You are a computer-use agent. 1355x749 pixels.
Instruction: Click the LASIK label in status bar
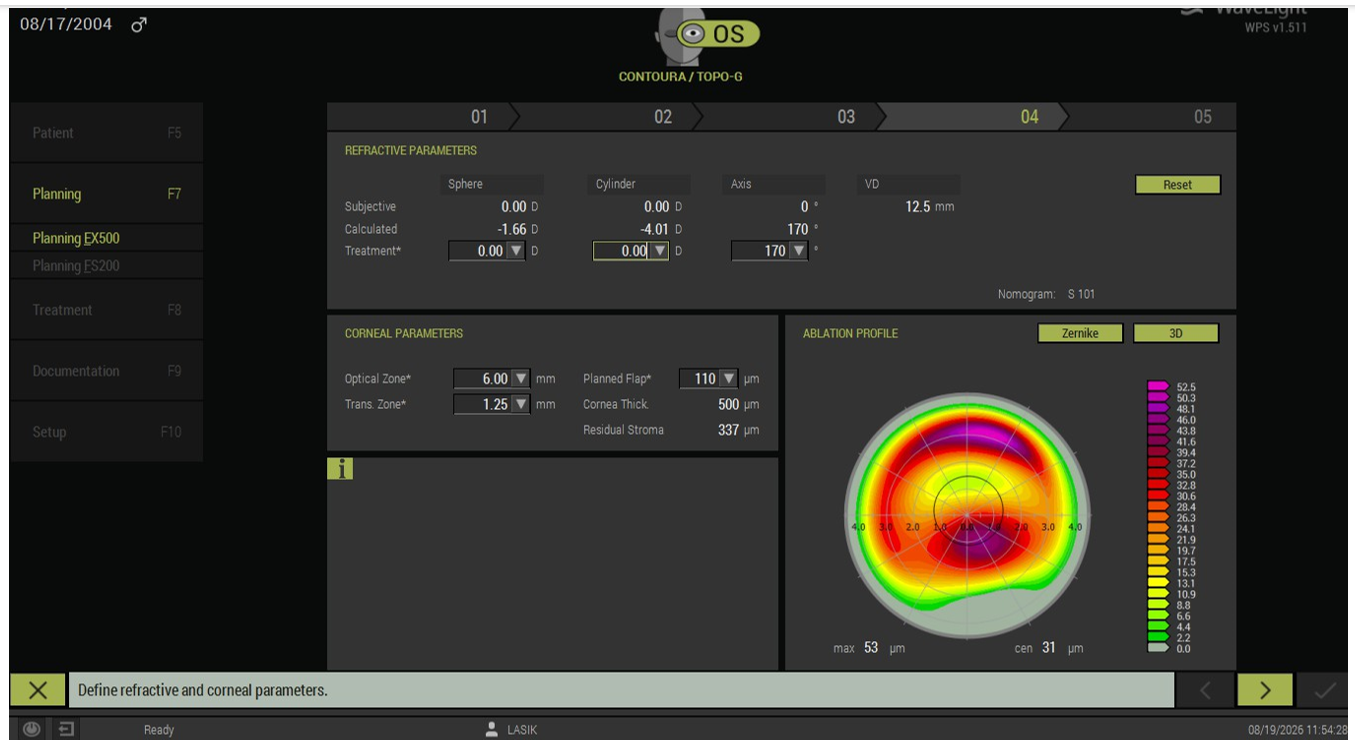522,730
